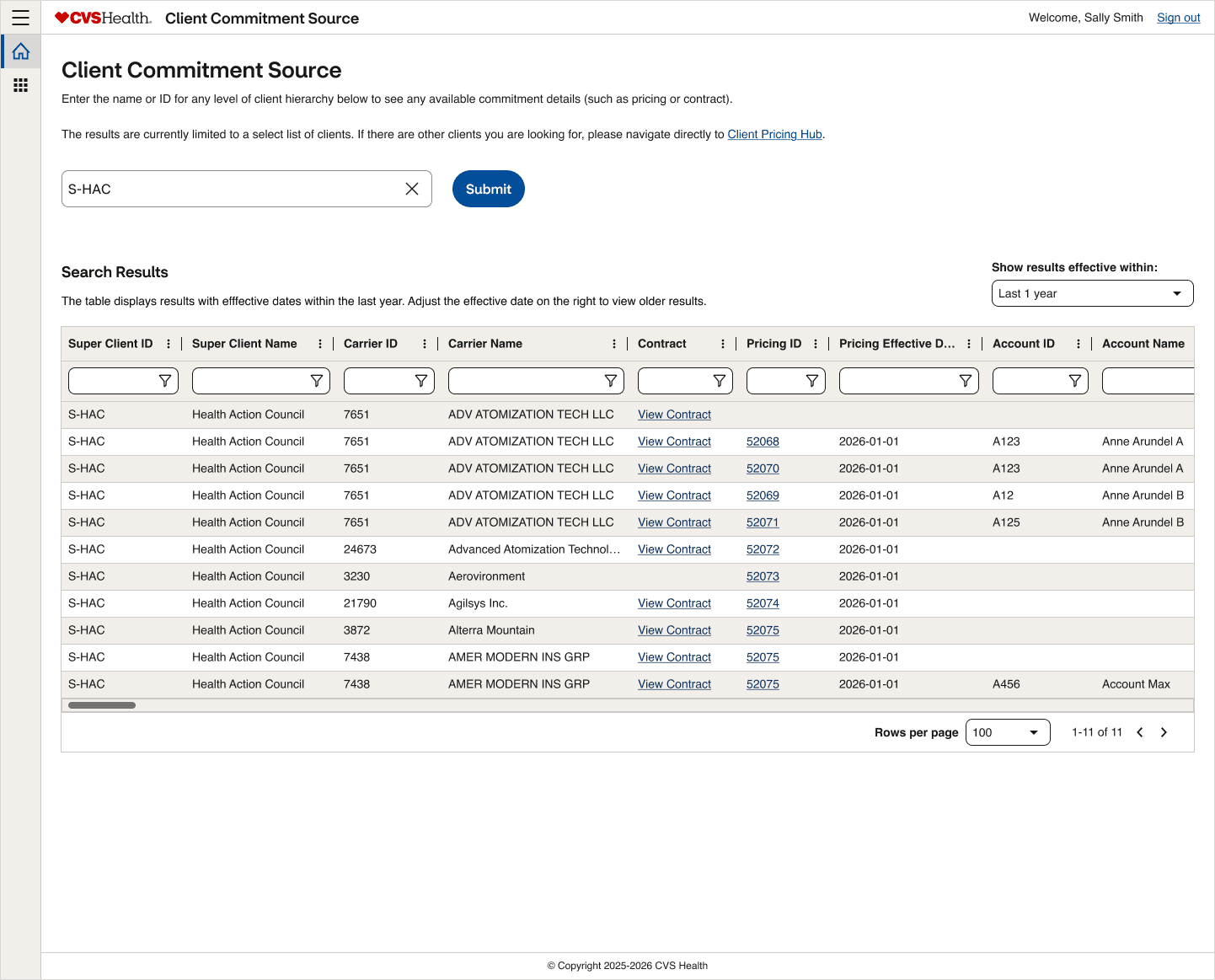1215x980 pixels.
Task: Open pricing ID 52071 link
Action: tap(763, 522)
